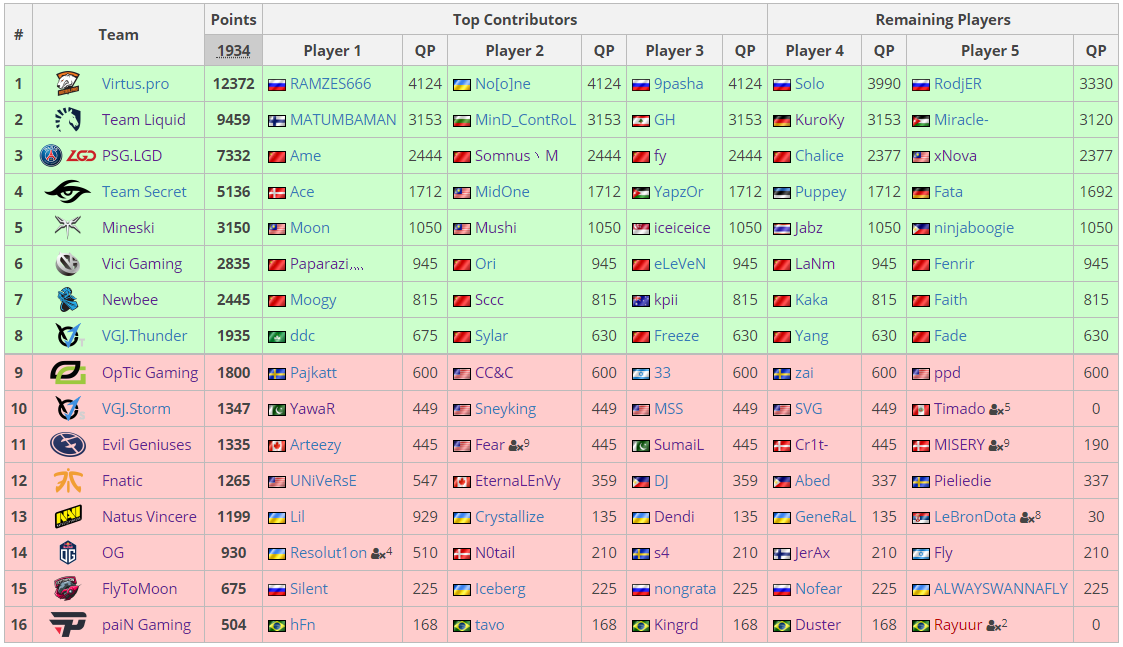Select the player link Arteezy

pyautogui.click(x=315, y=445)
